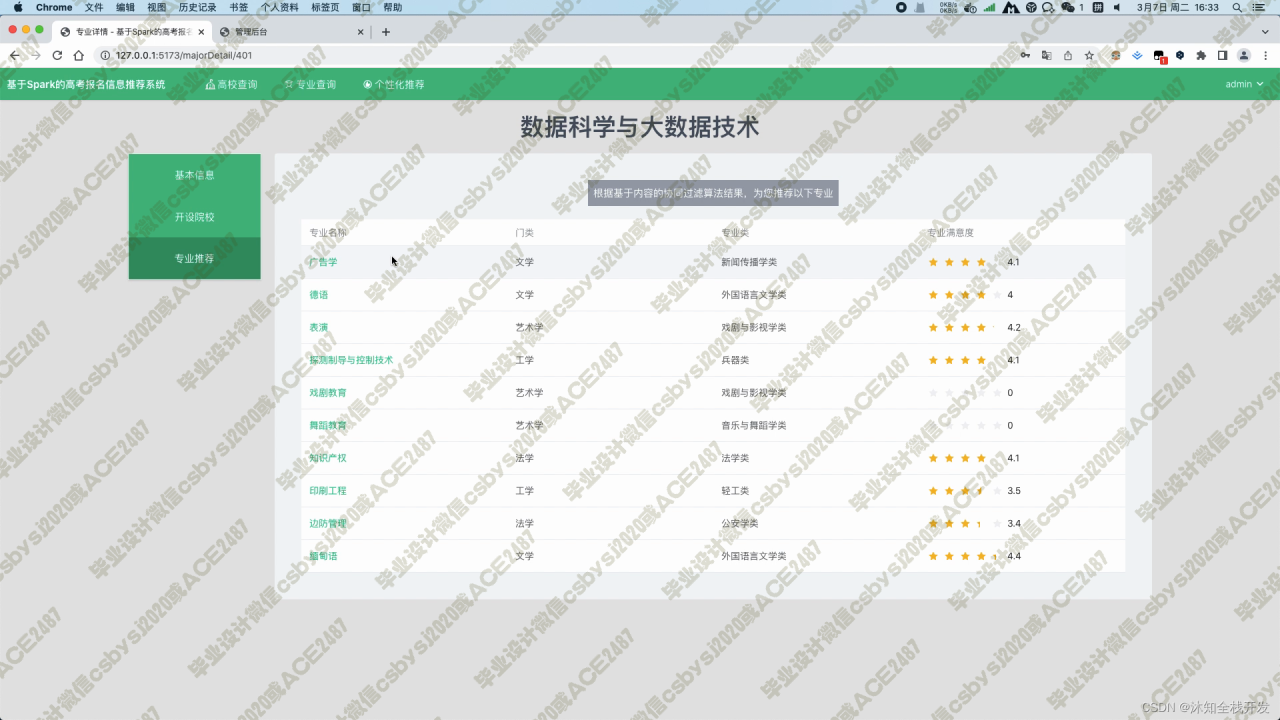Image resolution: width=1280 pixels, height=720 pixels.
Task: Open the Apple menu
Action: pyautogui.click(x=17, y=7)
